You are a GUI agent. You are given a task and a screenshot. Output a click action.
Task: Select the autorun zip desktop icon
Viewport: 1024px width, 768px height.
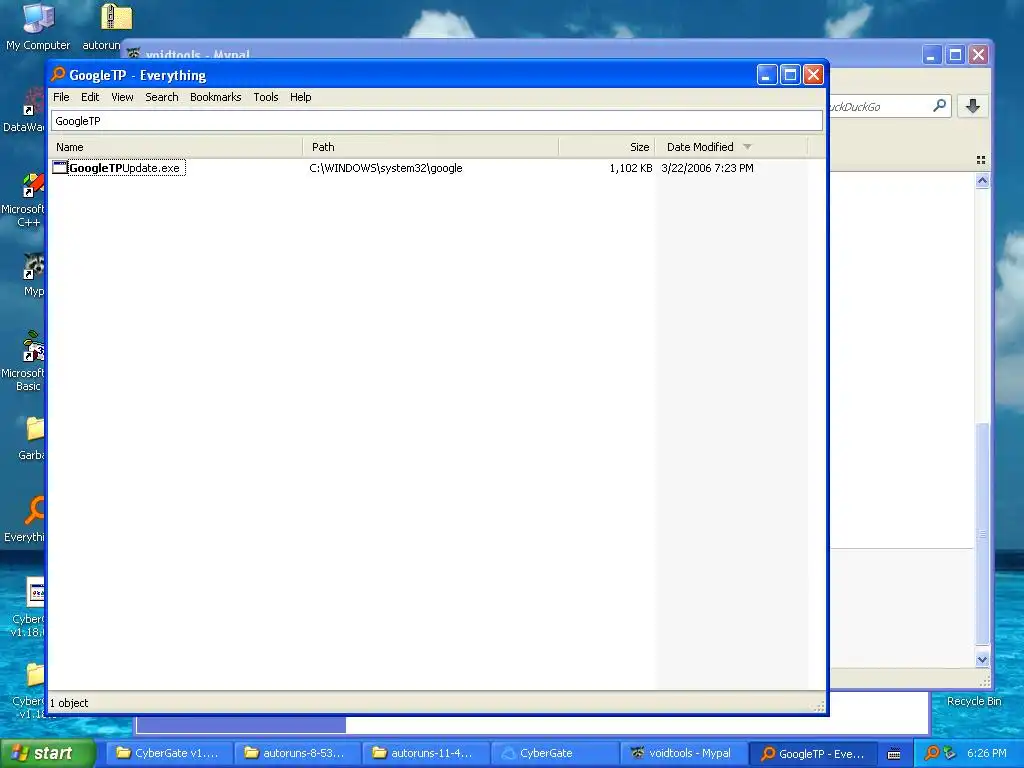tap(116, 18)
